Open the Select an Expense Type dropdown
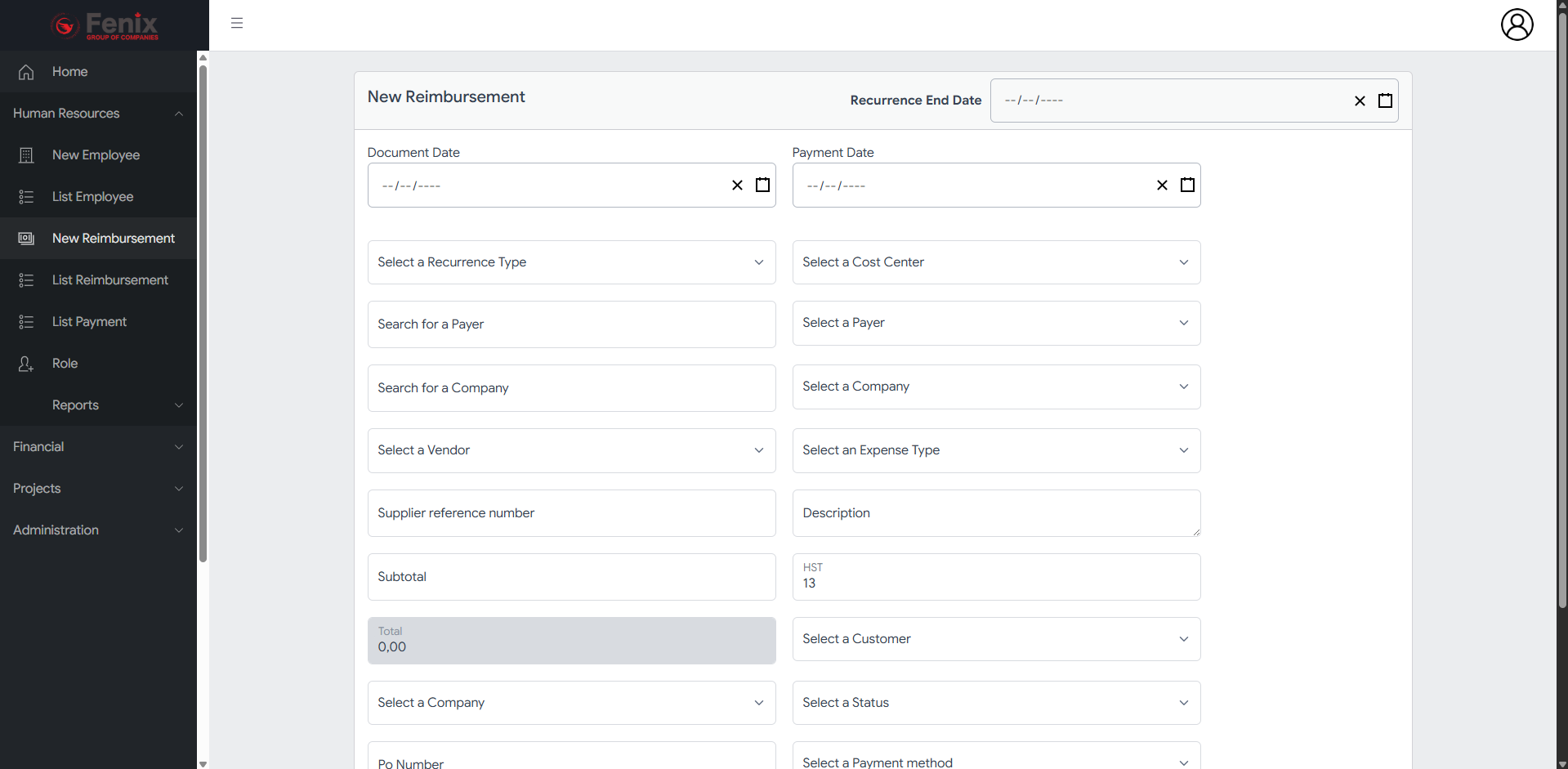The height and width of the screenshot is (769, 1568). (x=996, y=450)
